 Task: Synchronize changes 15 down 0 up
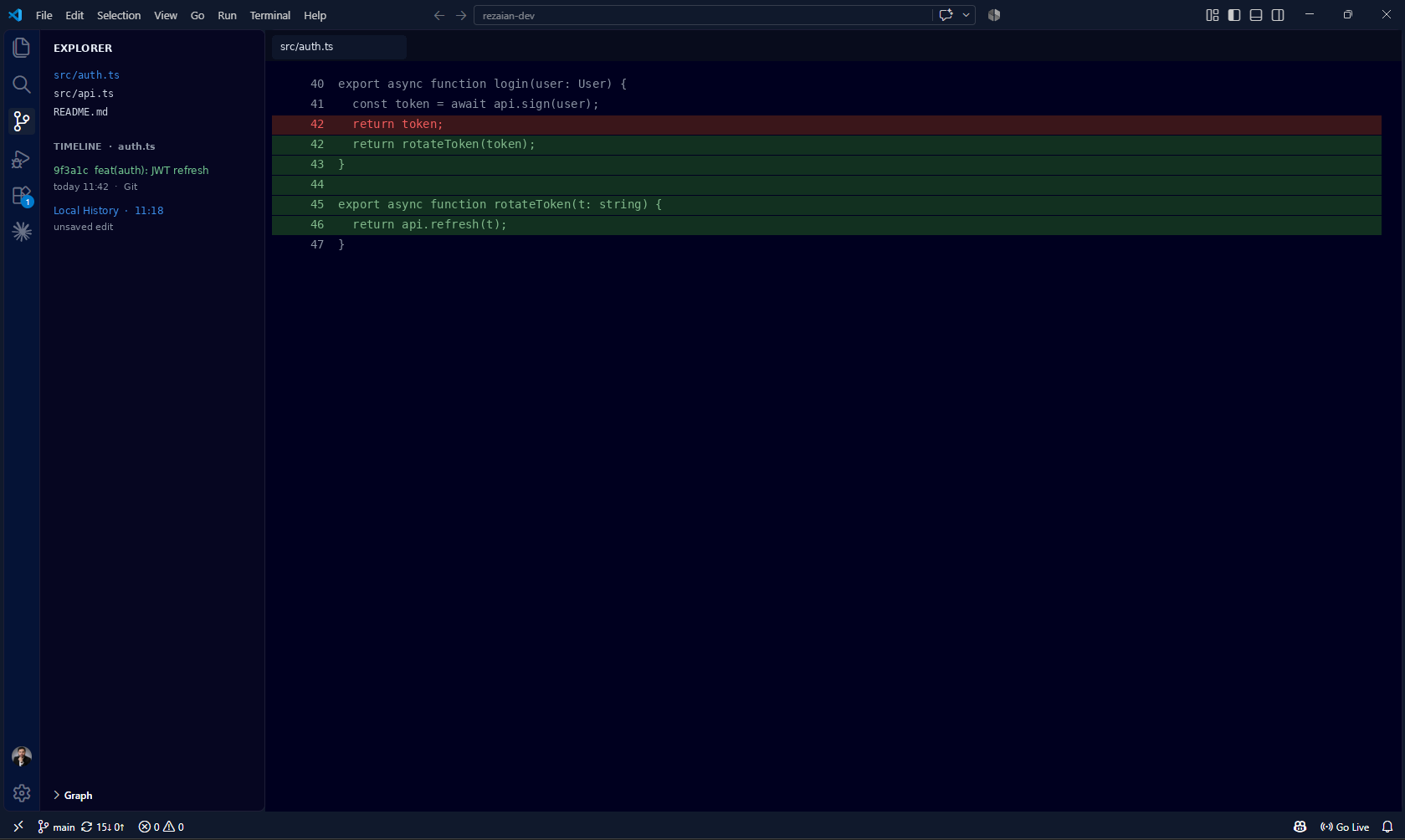[103, 827]
